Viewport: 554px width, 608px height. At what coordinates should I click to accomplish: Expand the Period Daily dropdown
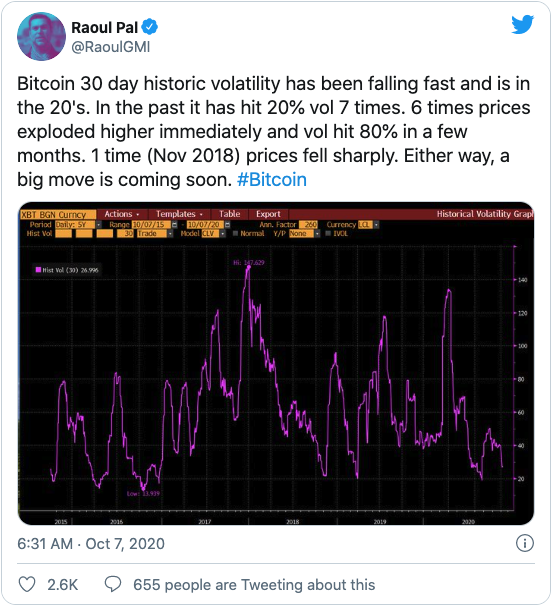pos(98,225)
